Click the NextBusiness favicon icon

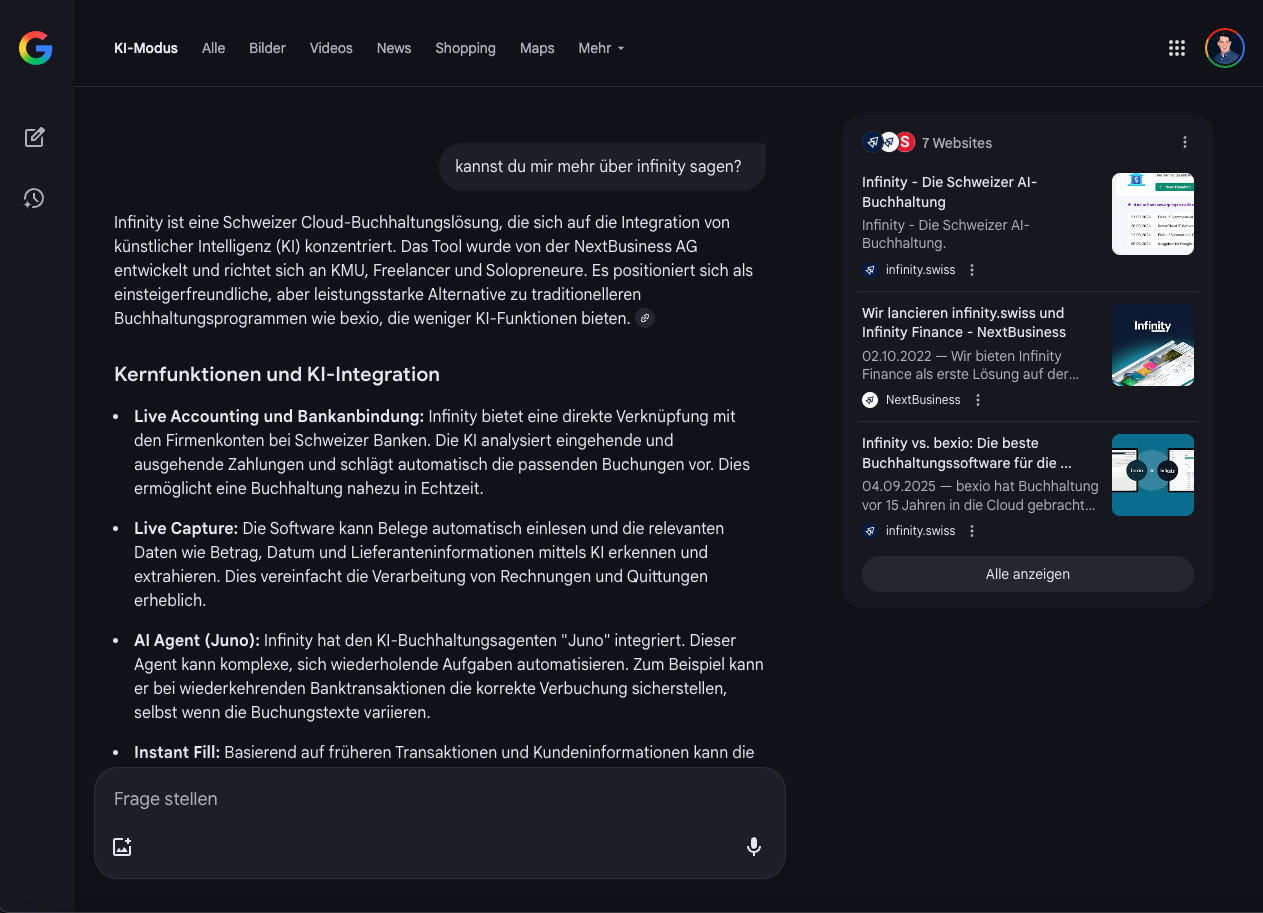tap(870, 400)
